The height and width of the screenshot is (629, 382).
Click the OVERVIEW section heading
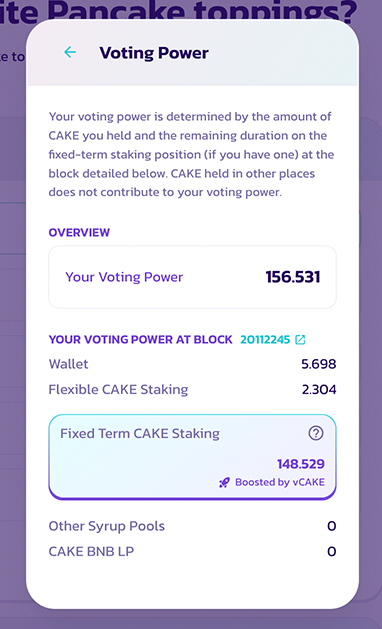pyautogui.click(x=79, y=233)
